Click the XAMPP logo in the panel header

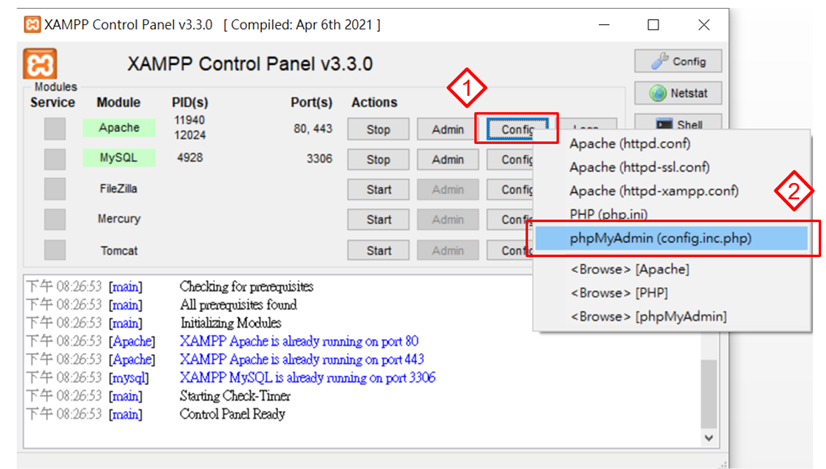(40, 64)
